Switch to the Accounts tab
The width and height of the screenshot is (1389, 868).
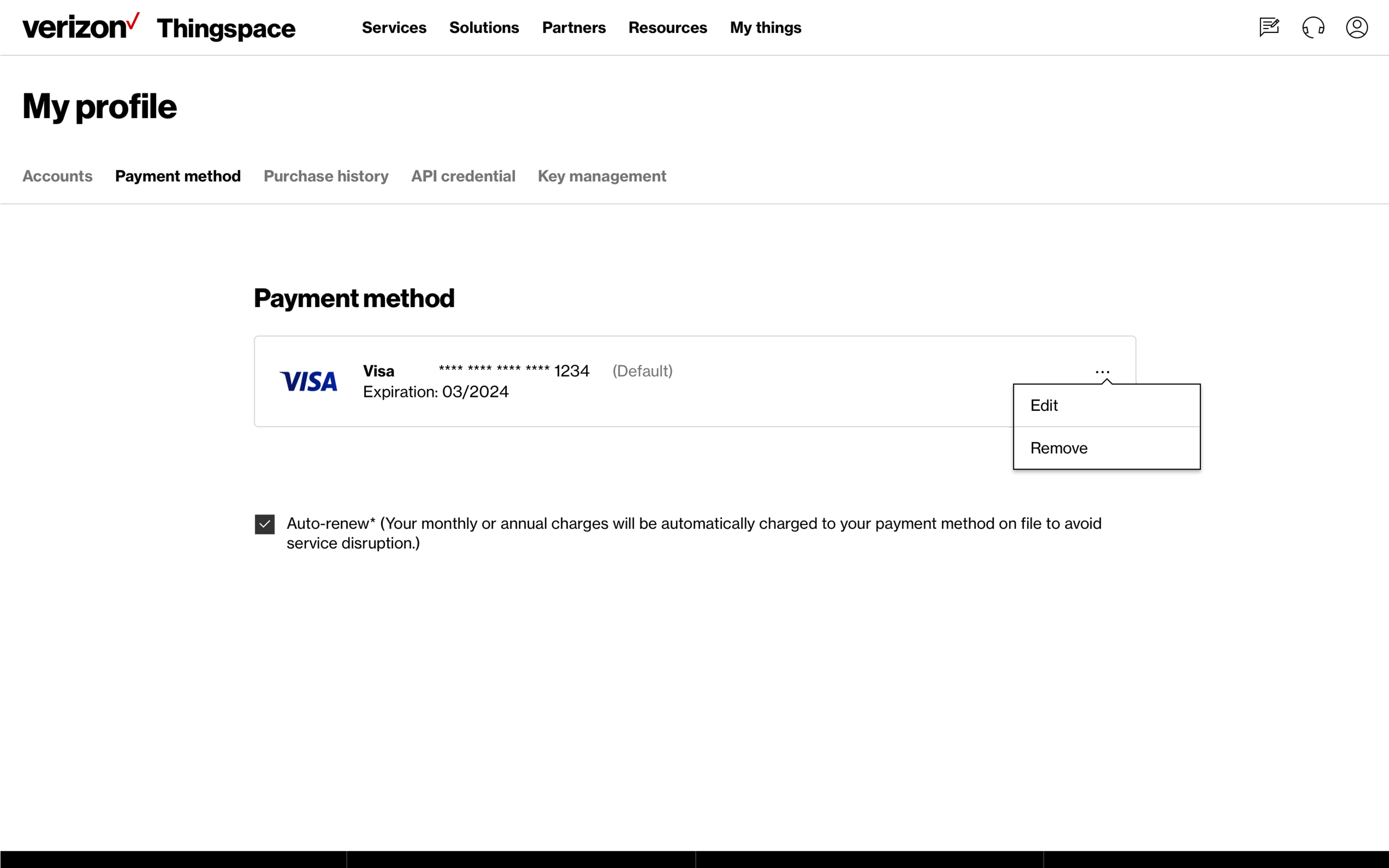57,176
